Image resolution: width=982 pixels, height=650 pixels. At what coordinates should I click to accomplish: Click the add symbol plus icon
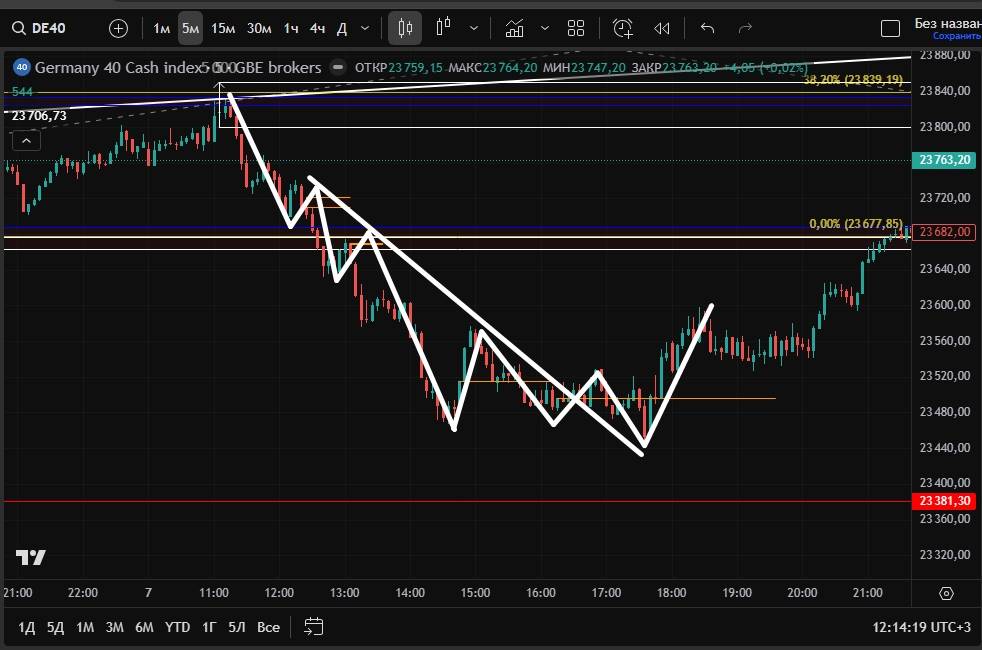click(118, 28)
